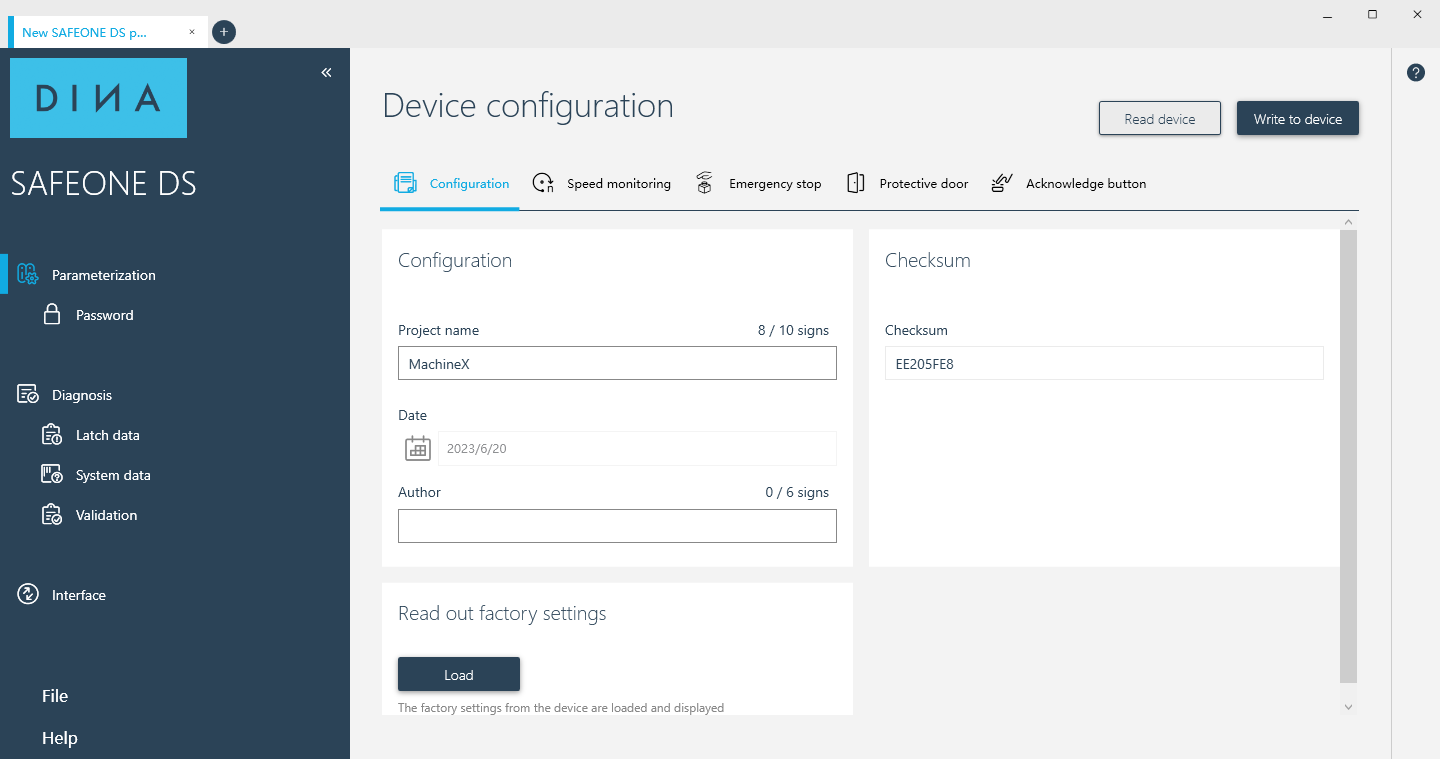
Task: Click the factory settings description text
Action: [561, 707]
